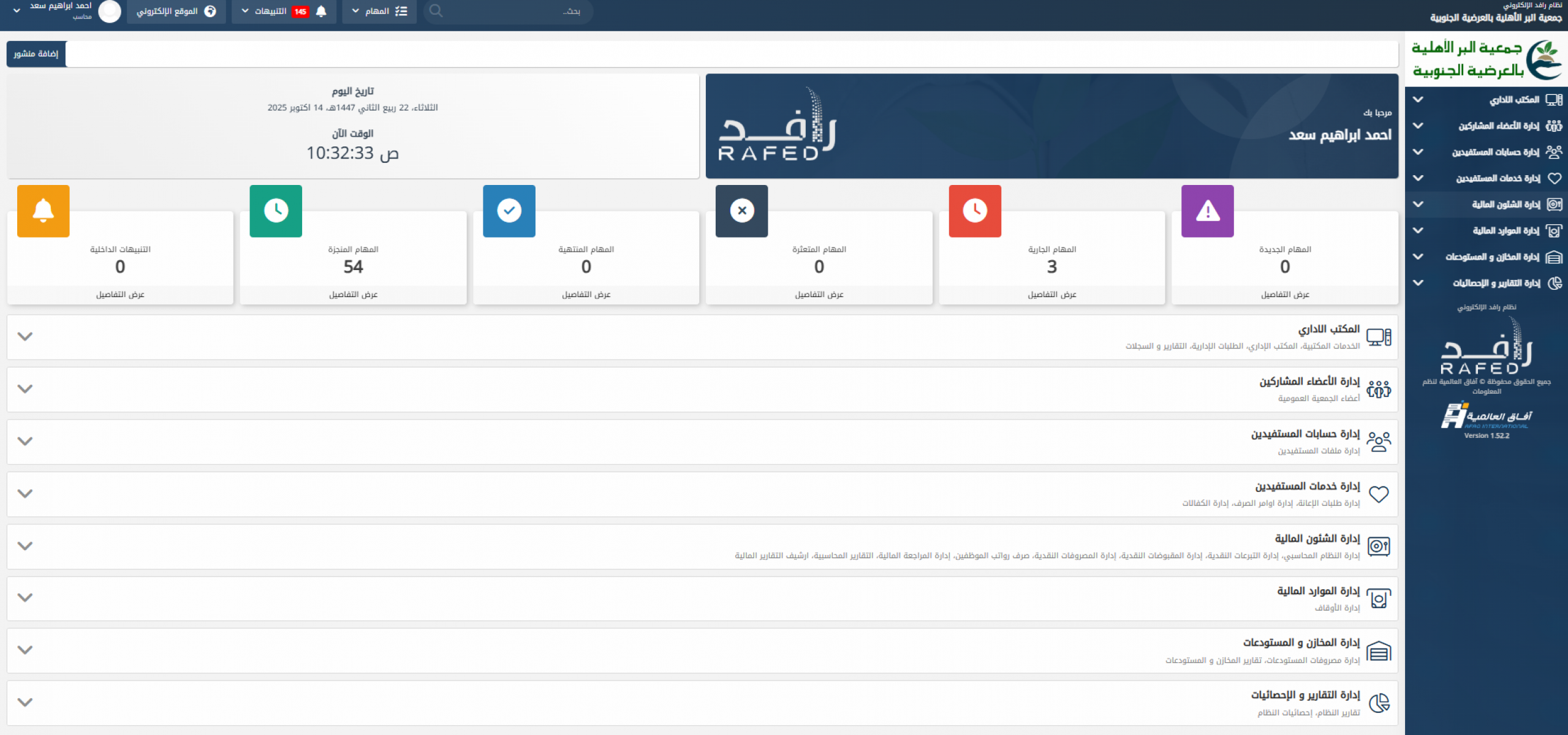Click عرض التفاصيل under المهام الجارية
This screenshot has width=1568, height=735.
pos(1051,295)
